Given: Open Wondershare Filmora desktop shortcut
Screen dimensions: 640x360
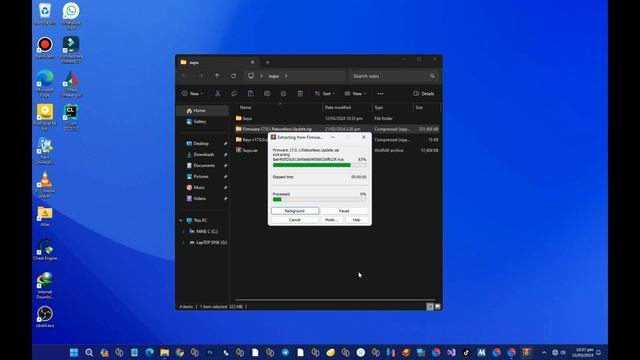Looking at the screenshot, I should click(71, 49).
